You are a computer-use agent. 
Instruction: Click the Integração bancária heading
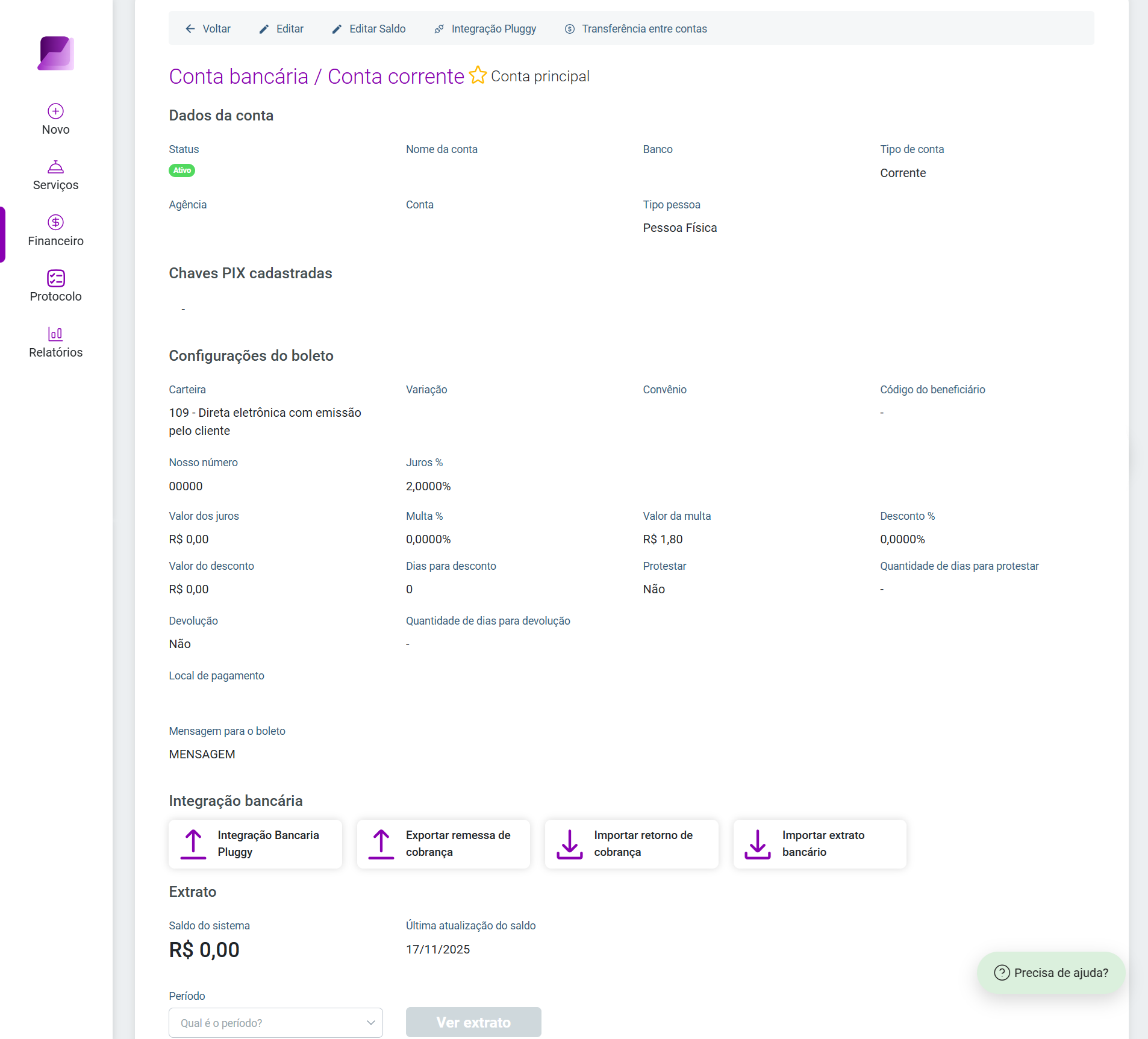point(236,801)
